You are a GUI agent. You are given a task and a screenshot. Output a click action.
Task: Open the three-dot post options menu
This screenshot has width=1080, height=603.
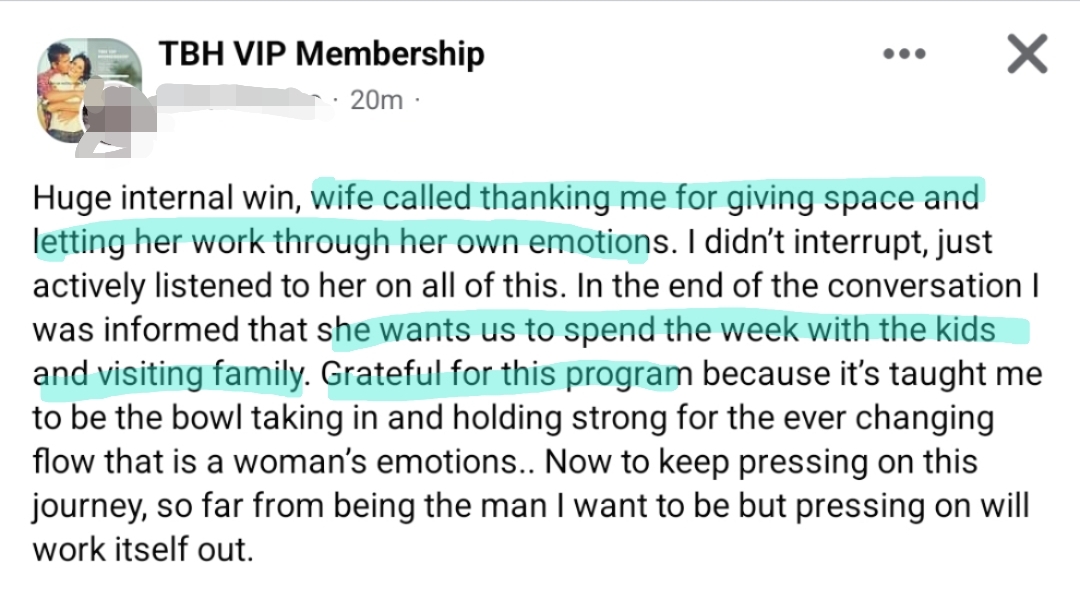click(x=904, y=54)
